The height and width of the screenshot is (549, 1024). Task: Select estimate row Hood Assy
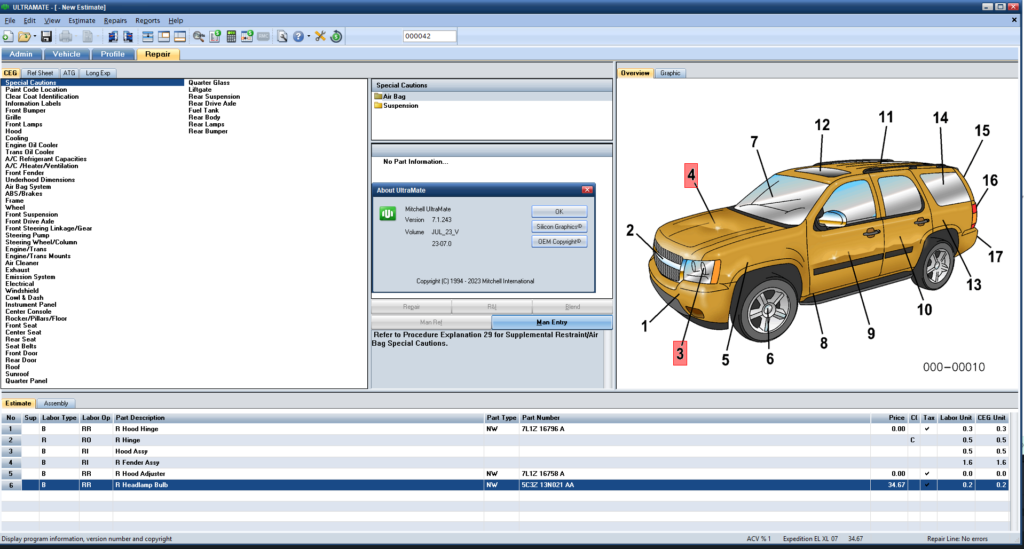pos(504,451)
